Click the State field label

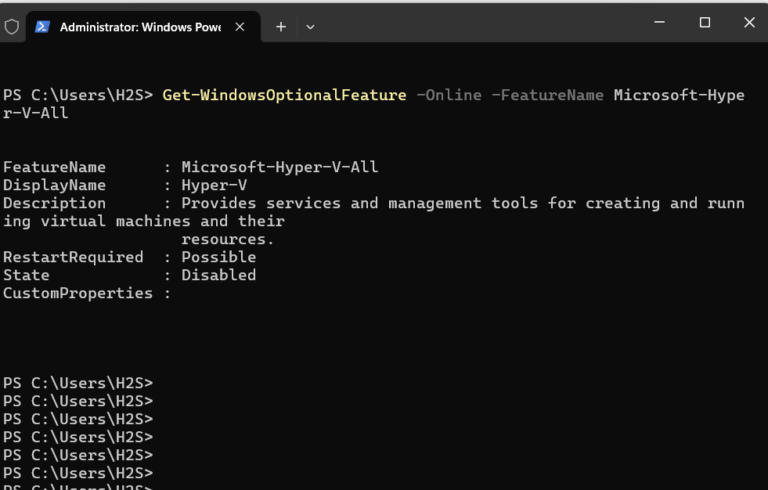pos(26,275)
